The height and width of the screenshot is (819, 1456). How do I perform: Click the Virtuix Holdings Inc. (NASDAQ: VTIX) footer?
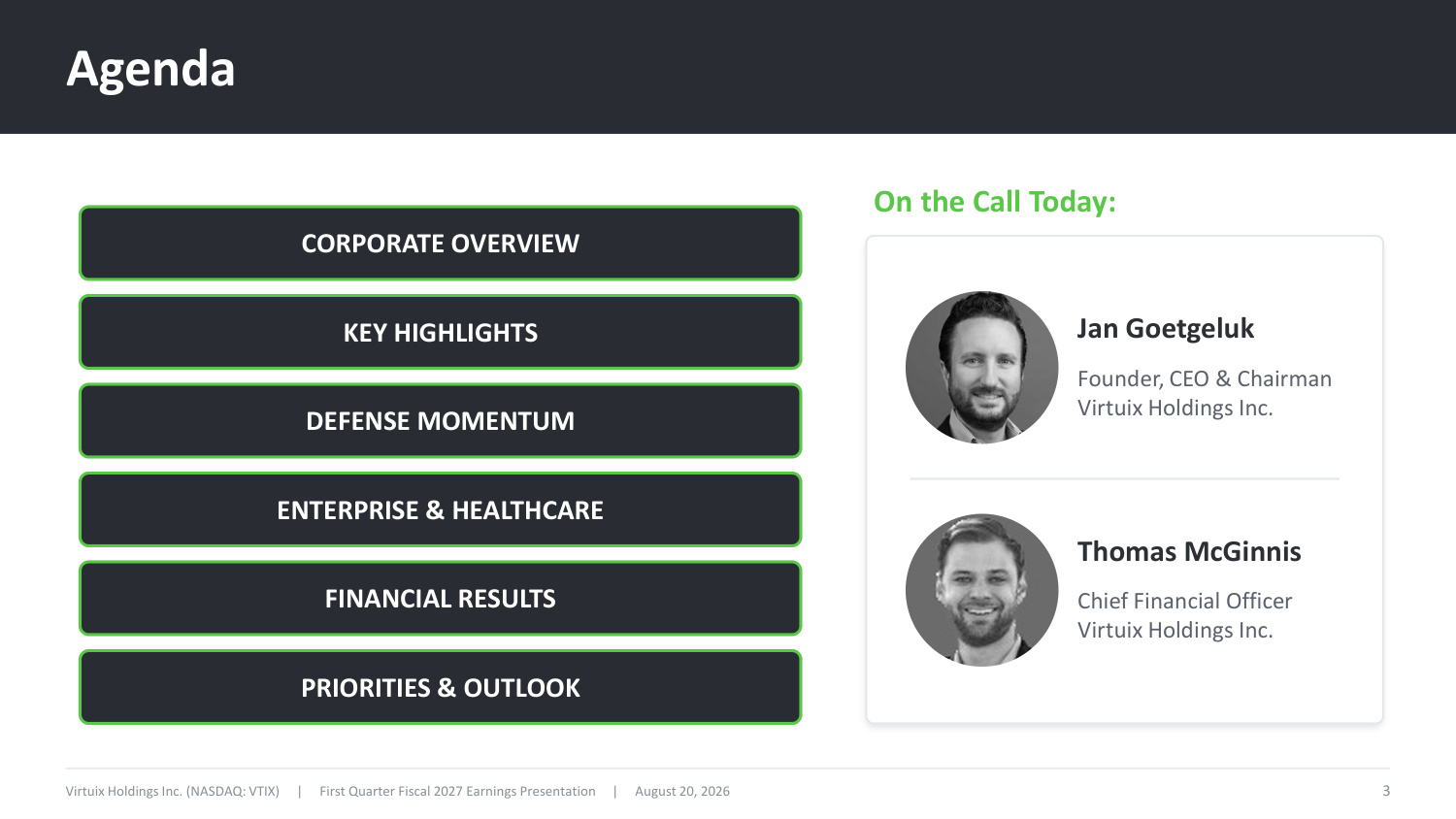point(173,791)
